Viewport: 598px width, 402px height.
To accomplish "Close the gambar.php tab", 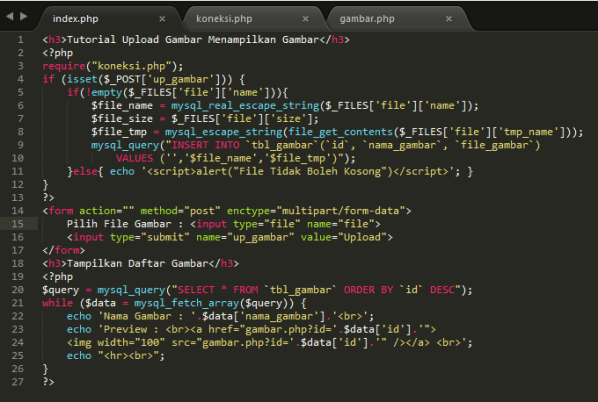I will click(449, 19).
